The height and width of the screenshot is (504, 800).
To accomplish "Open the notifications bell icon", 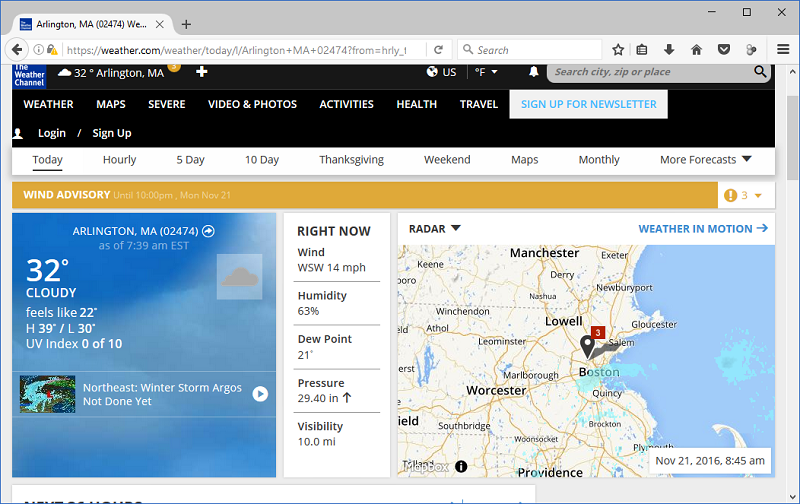I will tap(534, 72).
